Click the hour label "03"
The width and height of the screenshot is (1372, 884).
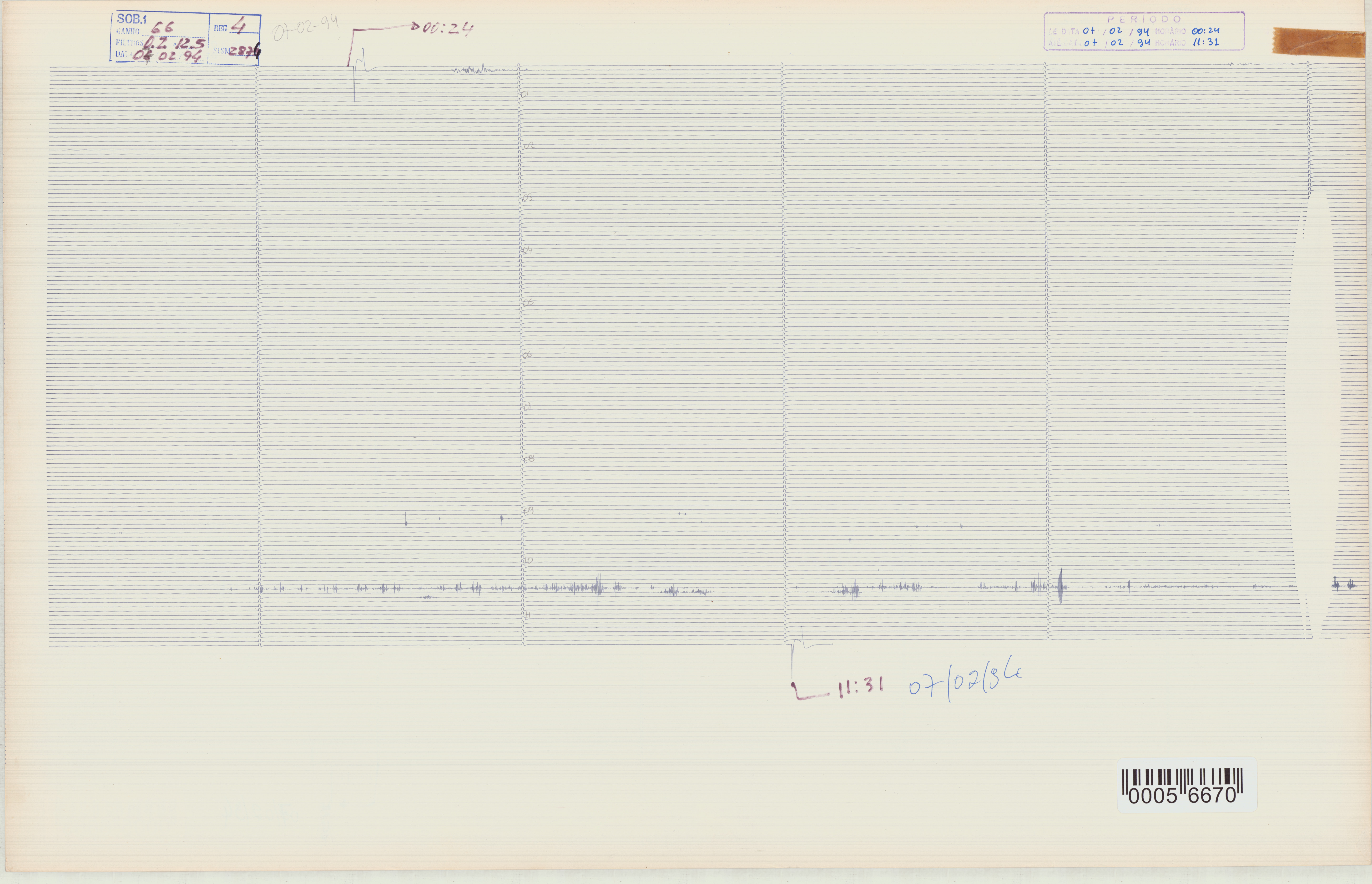(527, 198)
